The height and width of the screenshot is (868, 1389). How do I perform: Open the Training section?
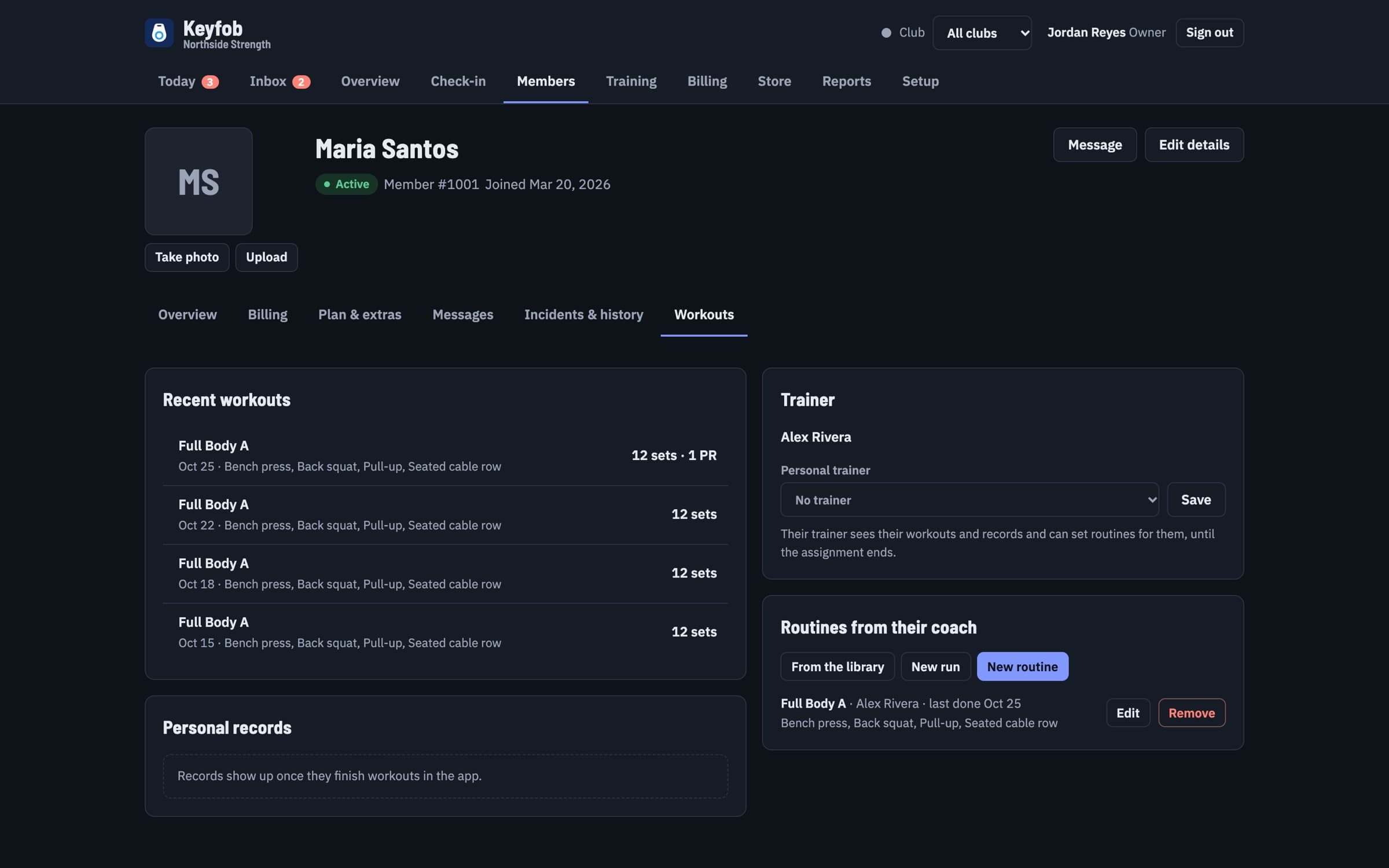pos(631,81)
